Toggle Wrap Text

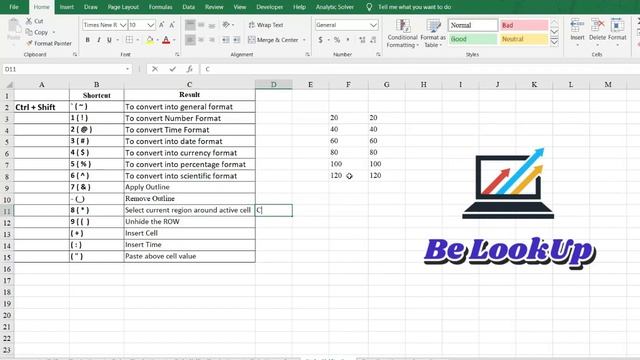[266, 25]
